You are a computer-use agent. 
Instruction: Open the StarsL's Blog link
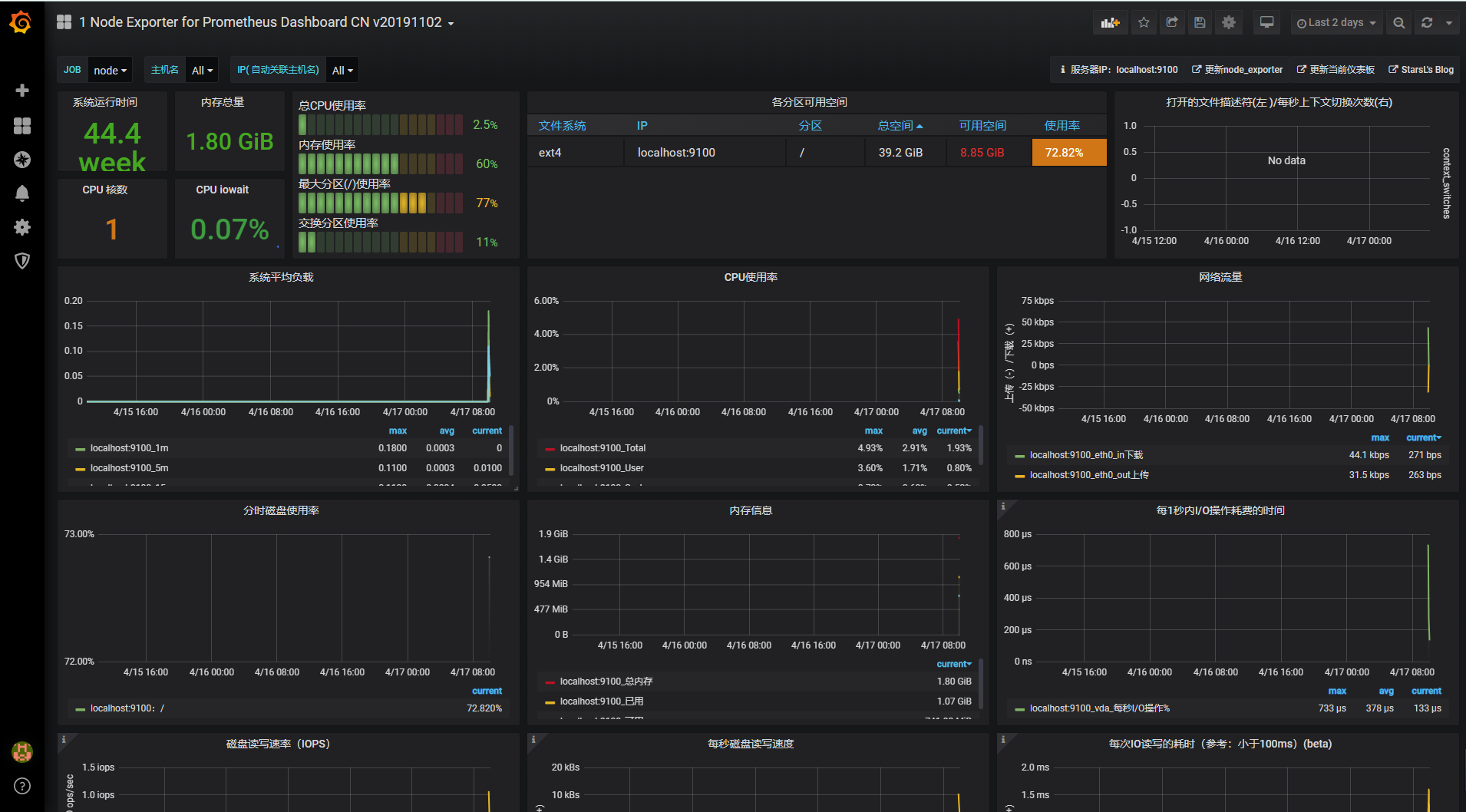pos(1421,70)
